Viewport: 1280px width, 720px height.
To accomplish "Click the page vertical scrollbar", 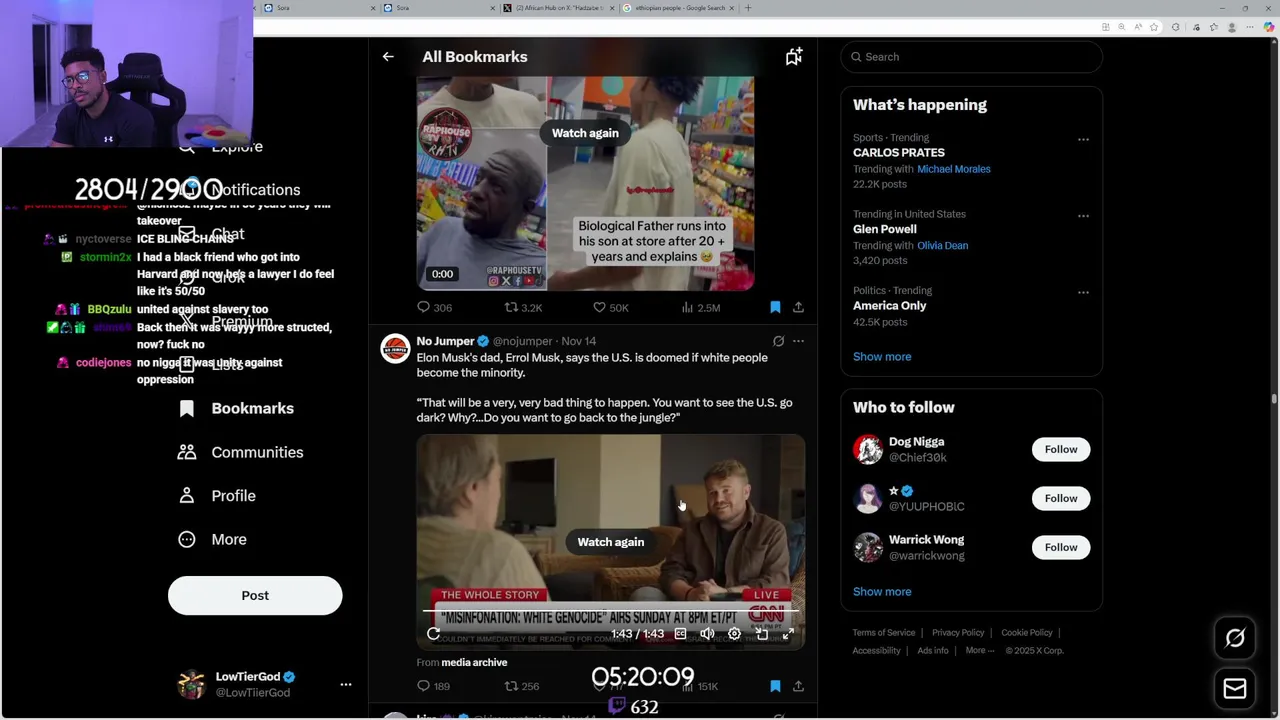I will point(1274,400).
